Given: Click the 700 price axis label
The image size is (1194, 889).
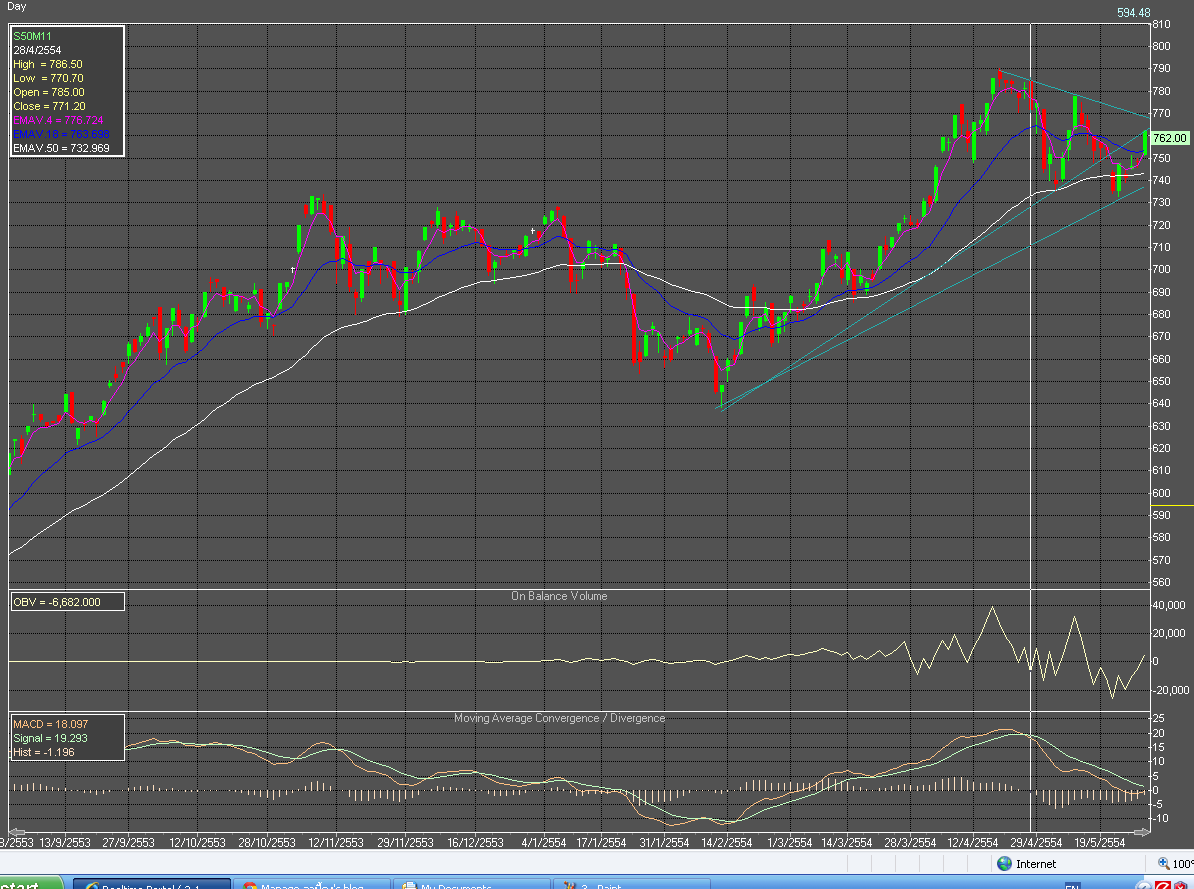Looking at the screenshot, I should coord(1161,269).
